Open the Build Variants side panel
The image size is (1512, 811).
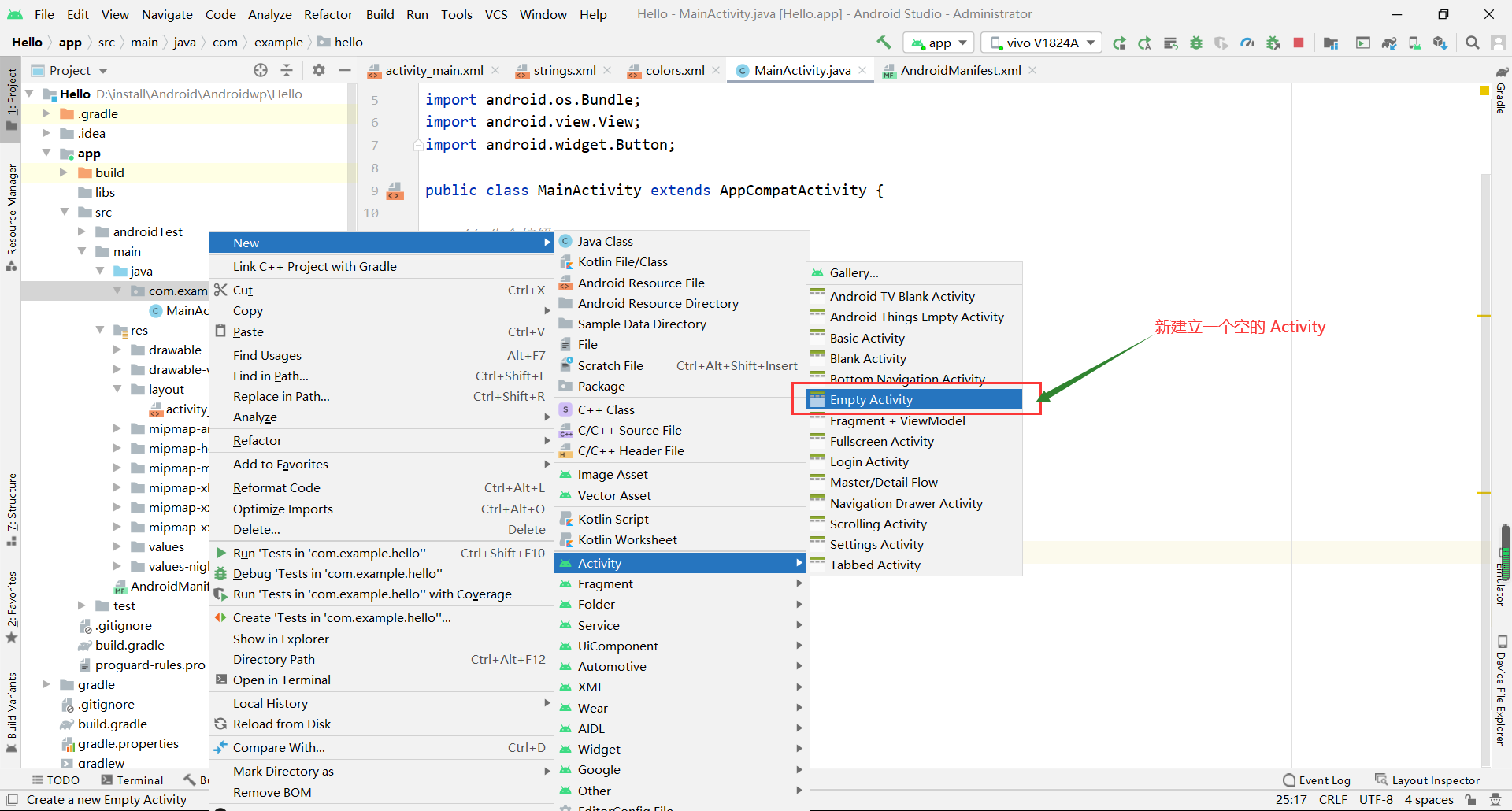point(11,713)
